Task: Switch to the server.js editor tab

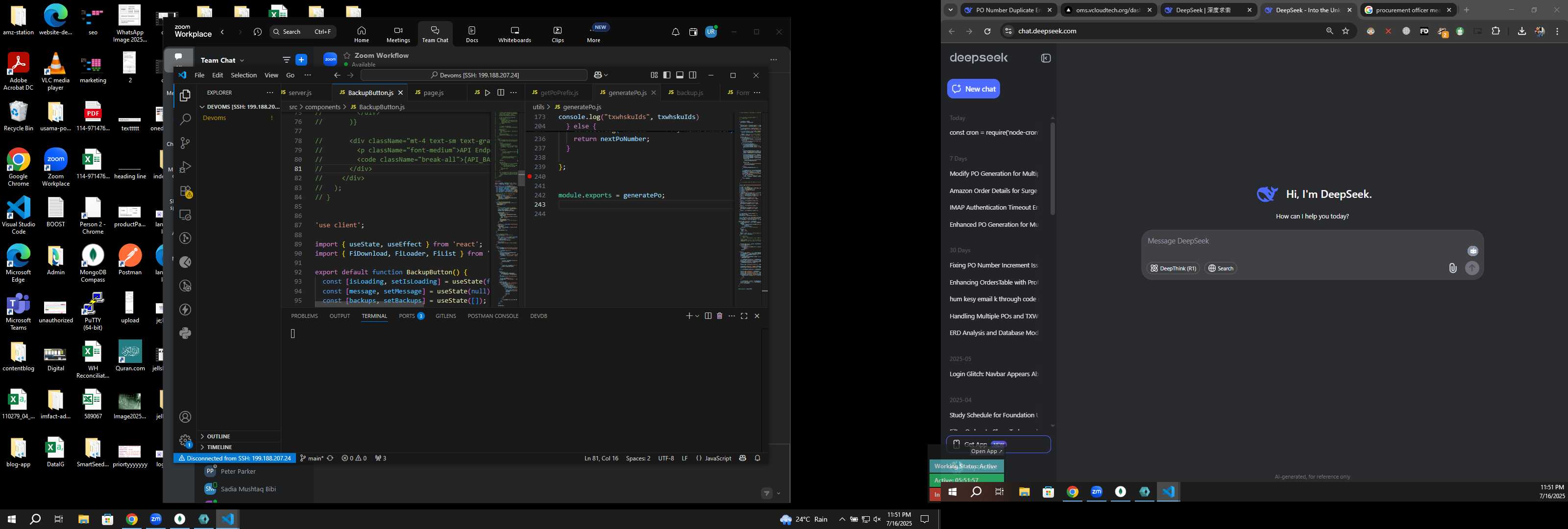Action: coord(300,93)
